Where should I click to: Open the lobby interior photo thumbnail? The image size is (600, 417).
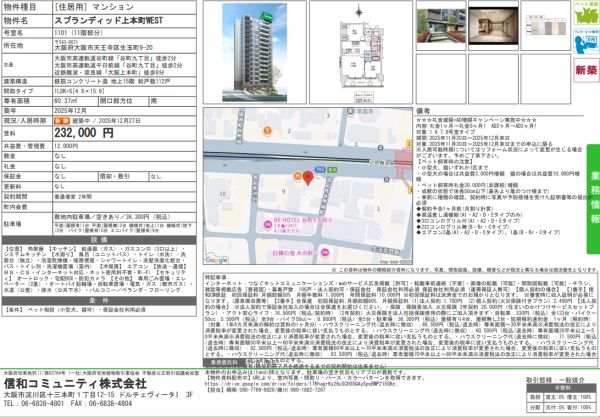pos(493,26)
